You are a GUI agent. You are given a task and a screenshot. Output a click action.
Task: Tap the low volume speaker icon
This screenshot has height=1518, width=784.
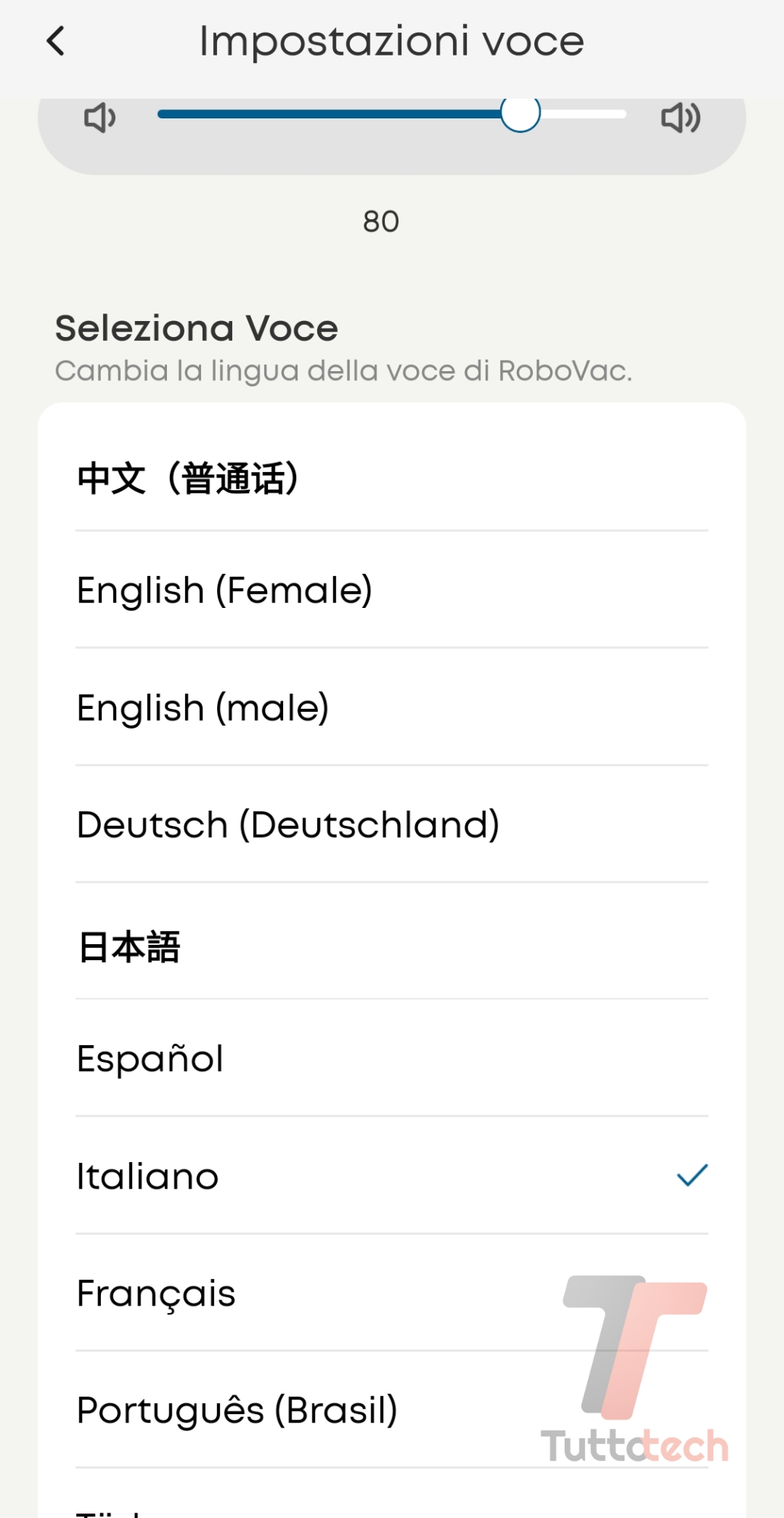pyautogui.click(x=99, y=118)
